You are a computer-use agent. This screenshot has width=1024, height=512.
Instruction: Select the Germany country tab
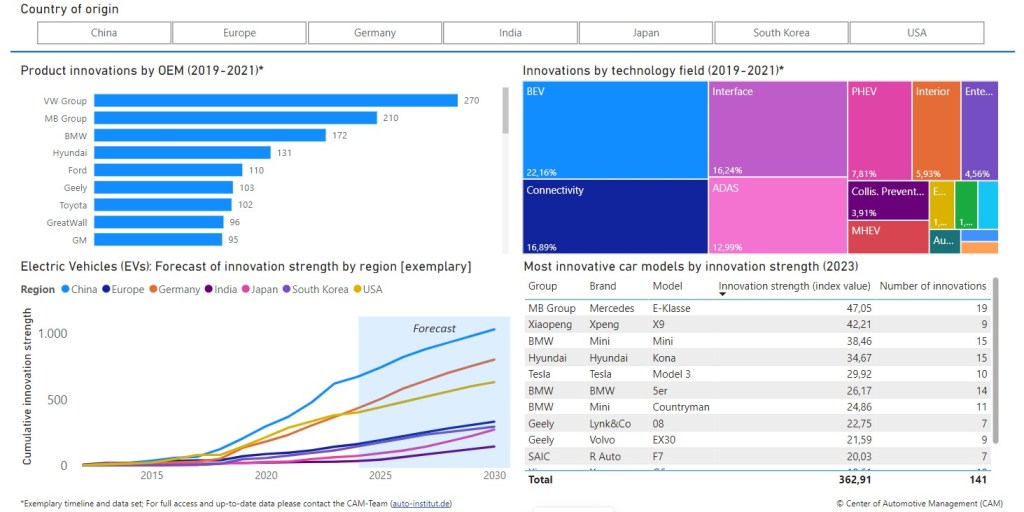375,33
